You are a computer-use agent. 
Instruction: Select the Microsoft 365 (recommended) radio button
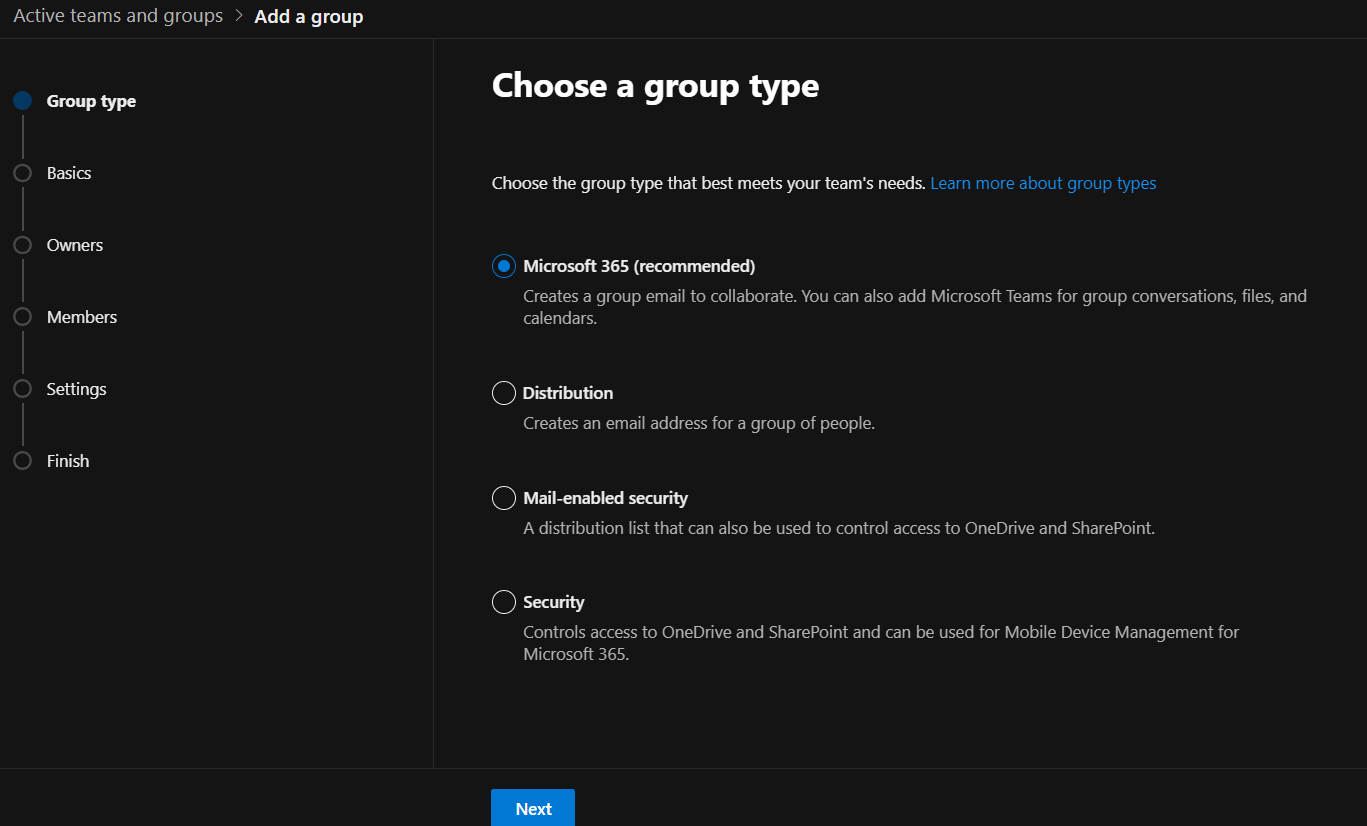tap(504, 266)
